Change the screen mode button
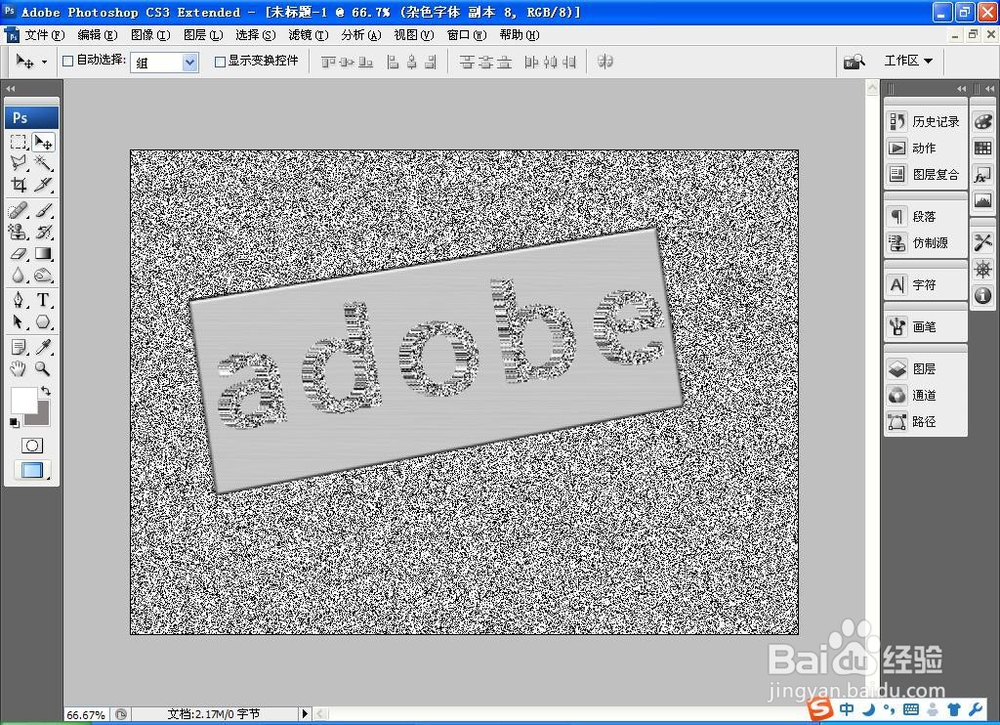The height and width of the screenshot is (725, 1000). pyautogui.click(x=32, y=471)
